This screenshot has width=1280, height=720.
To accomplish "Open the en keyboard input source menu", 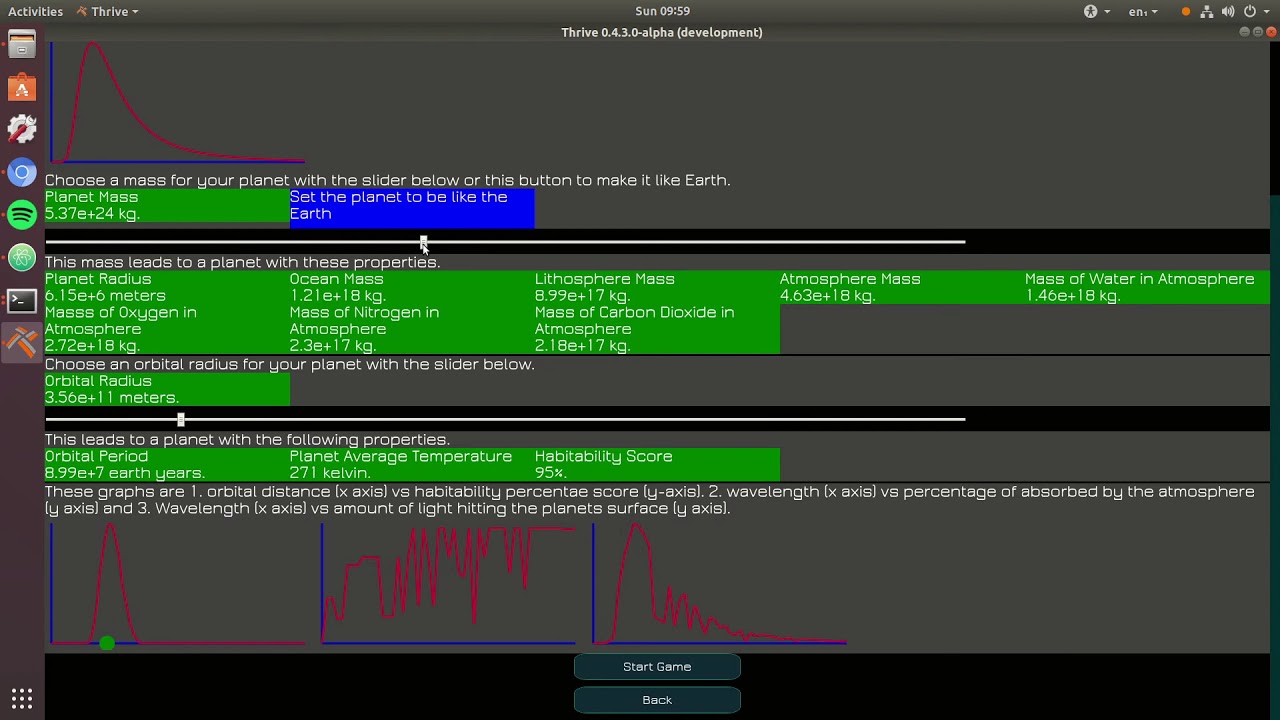I will coord(1143,11).
